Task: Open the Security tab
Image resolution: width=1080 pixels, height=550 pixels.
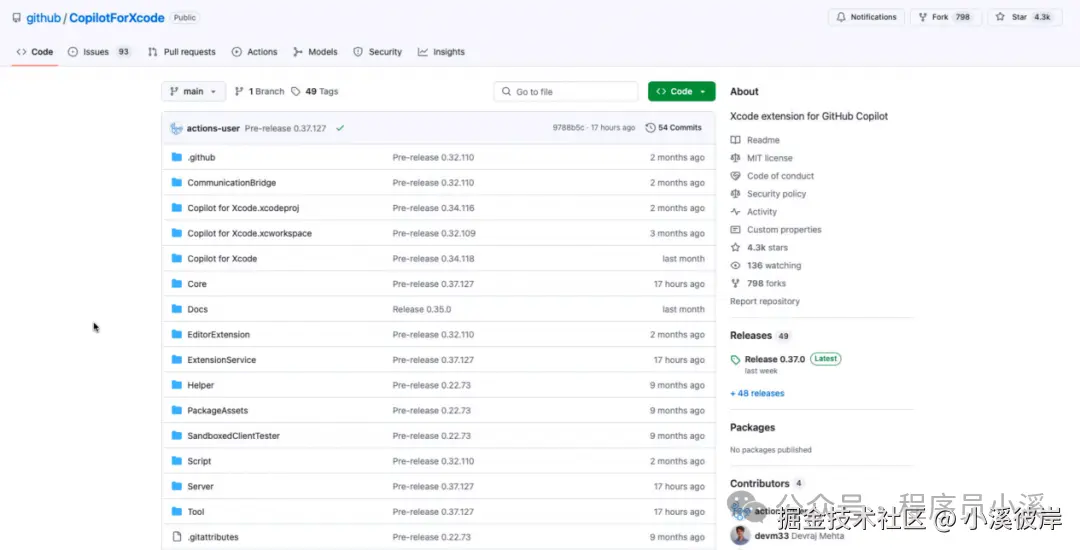Action: (x=377, y=52)
